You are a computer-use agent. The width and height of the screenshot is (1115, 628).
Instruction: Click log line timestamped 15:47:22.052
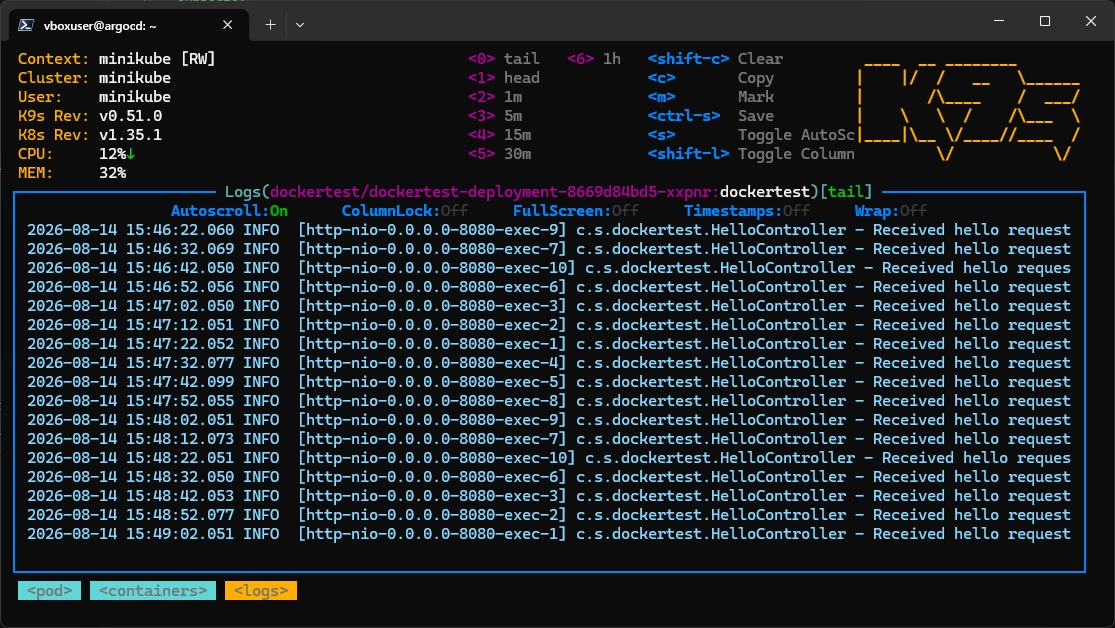coord(549,344)
